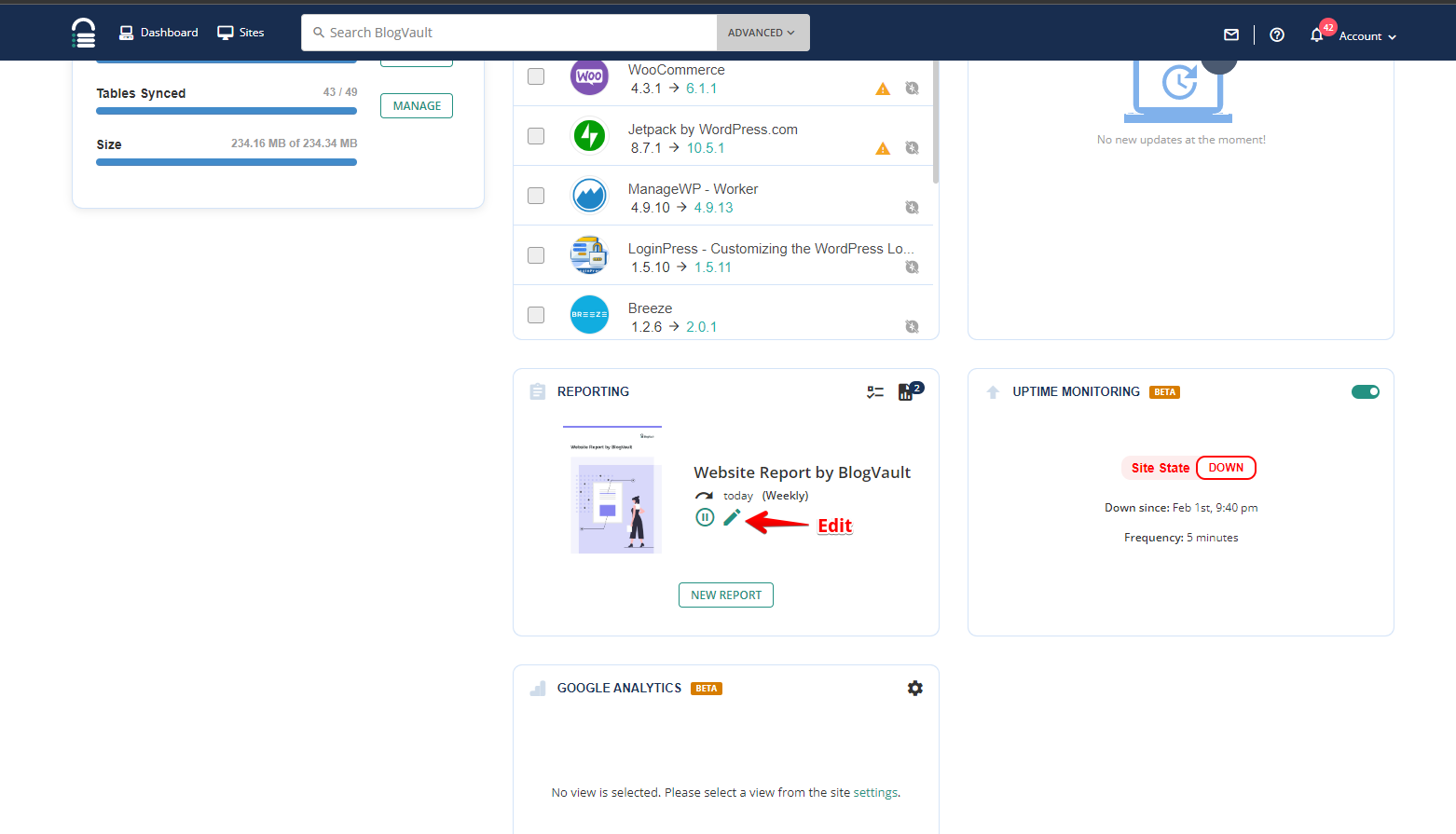Click the Jetpack warning triangle icon
Viewport: 1456px width, 834px height.
click(x=883, y=149)
